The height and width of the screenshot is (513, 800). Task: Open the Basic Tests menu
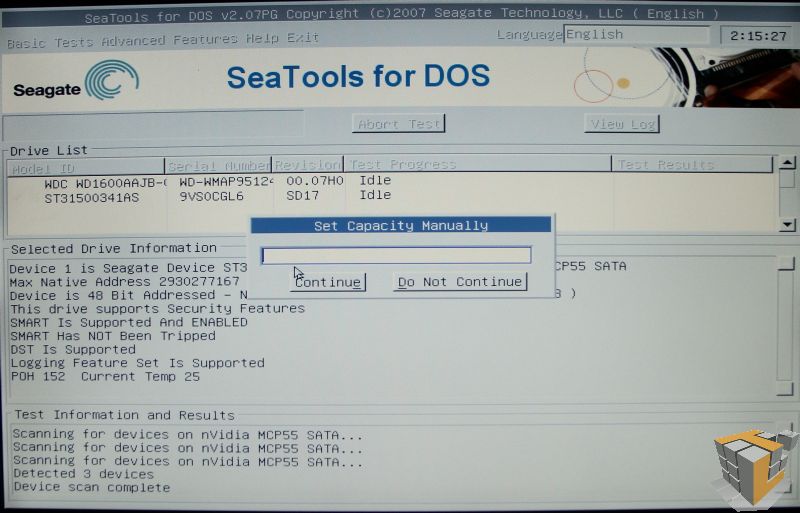[x=50, y=42]
